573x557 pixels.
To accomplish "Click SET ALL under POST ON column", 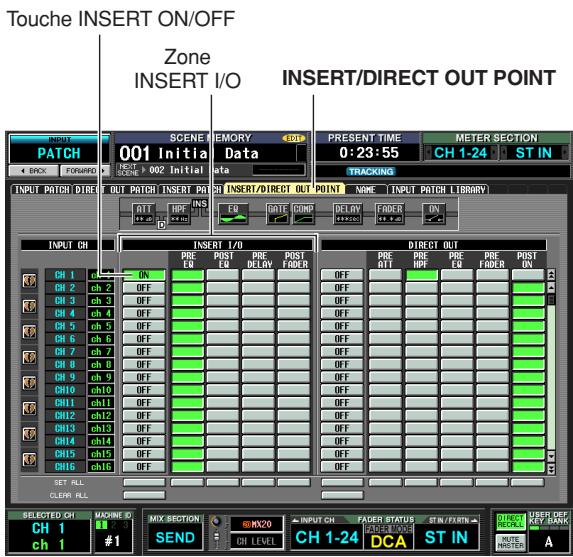I will [528, 482].
